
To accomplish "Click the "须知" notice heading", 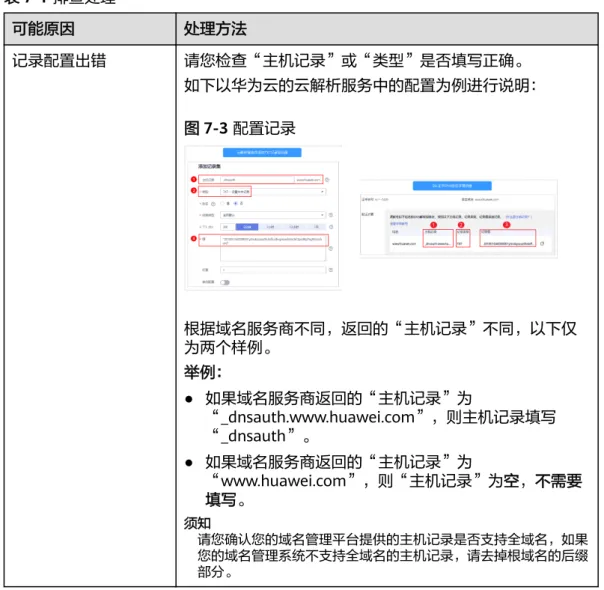I will point(197,523).
